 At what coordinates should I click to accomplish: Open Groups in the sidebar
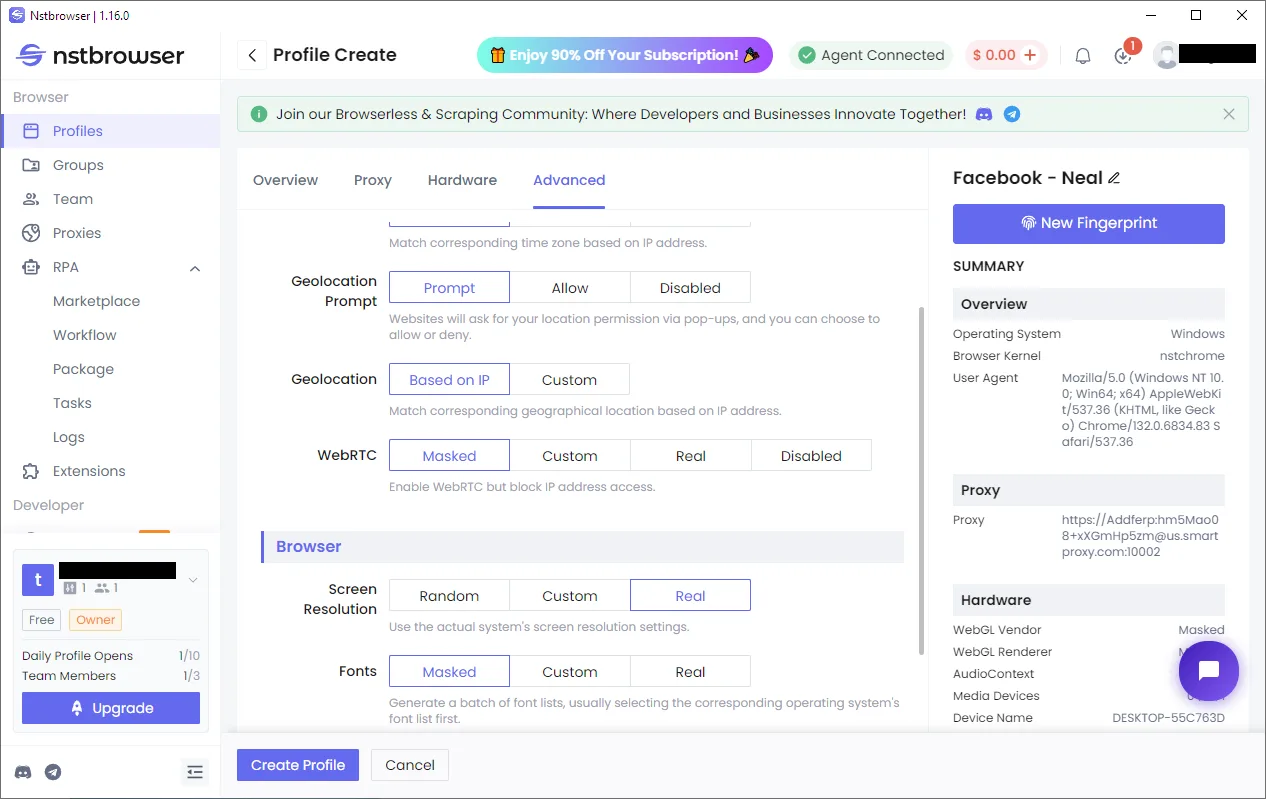(x=110, y=165)
